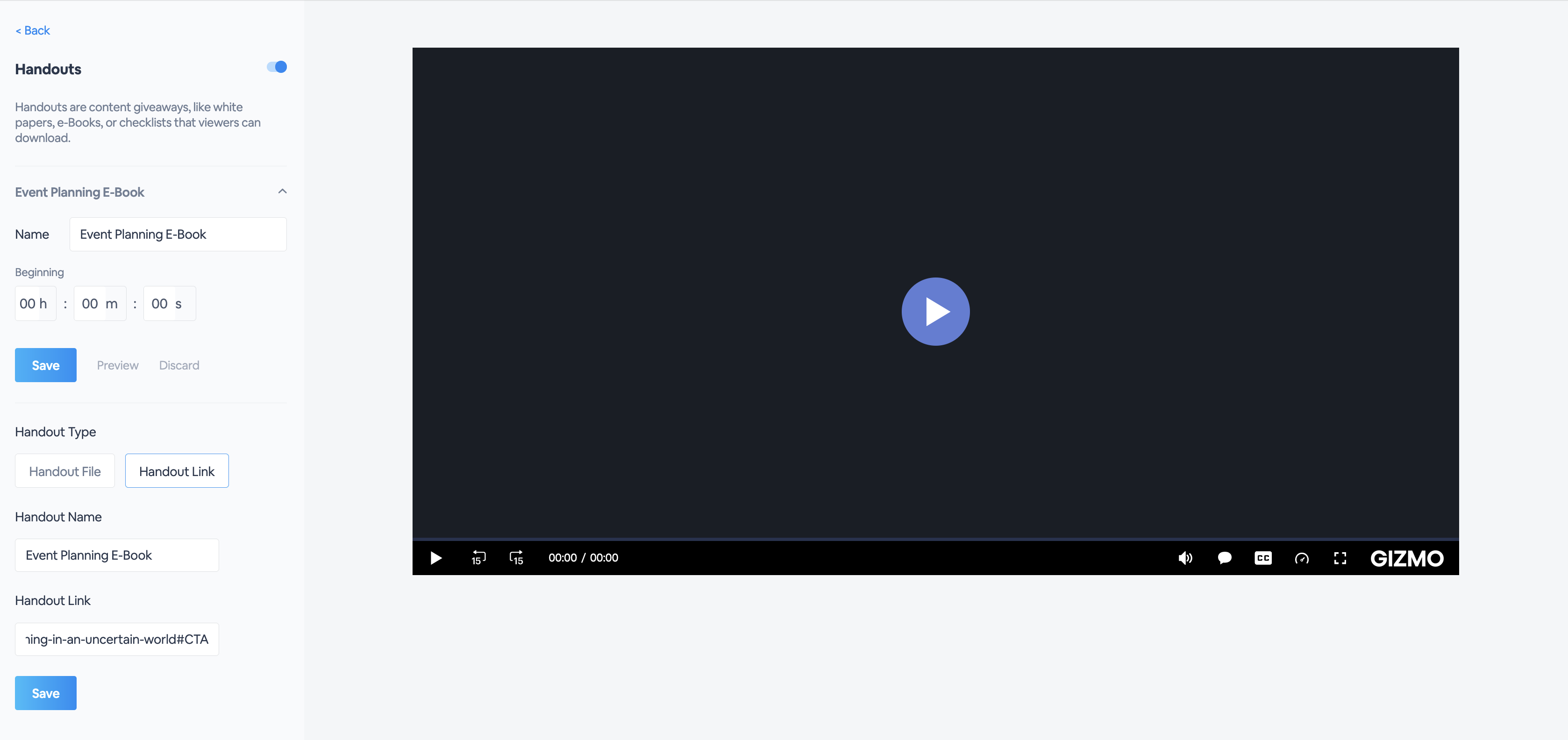
Task: Open the chat bubble icon
Action: tap(1224, 558)
